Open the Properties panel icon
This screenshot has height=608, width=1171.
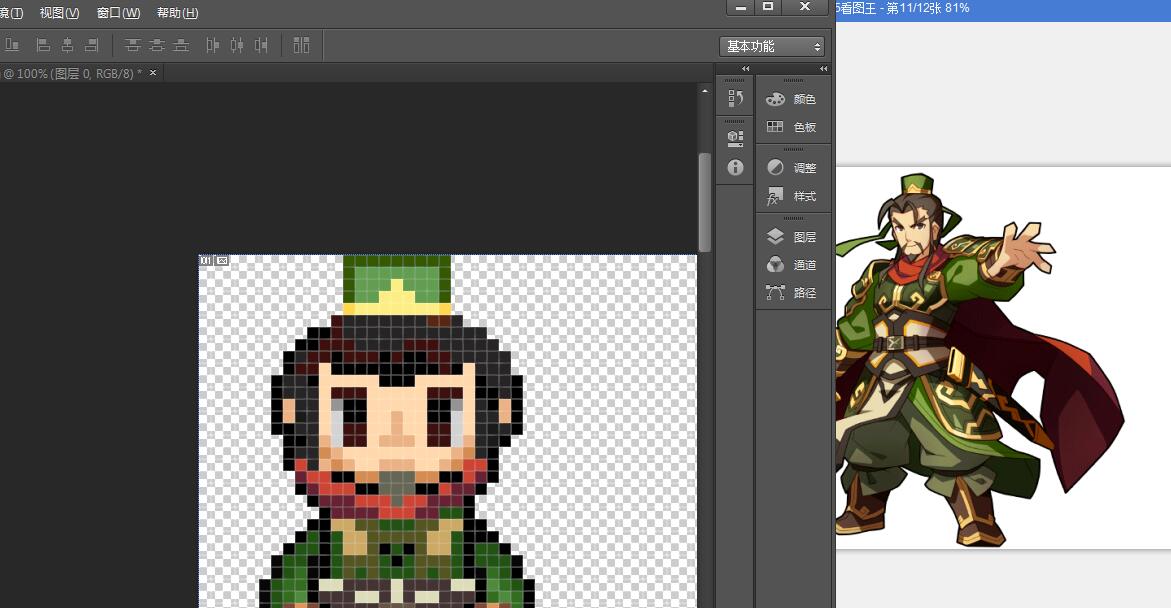(736, 138)
